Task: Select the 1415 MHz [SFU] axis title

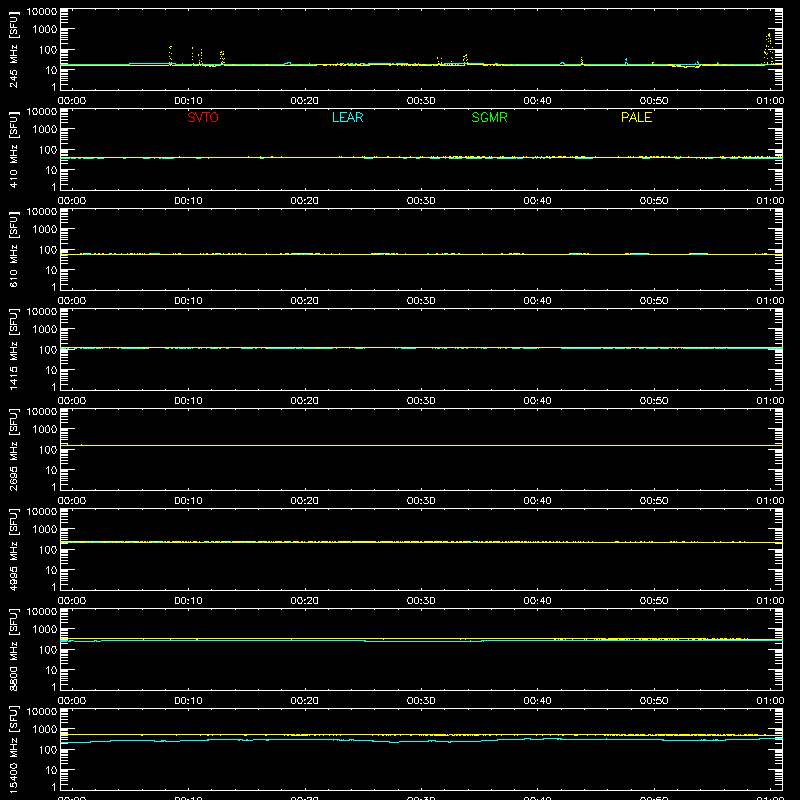Action: point(13,349)
